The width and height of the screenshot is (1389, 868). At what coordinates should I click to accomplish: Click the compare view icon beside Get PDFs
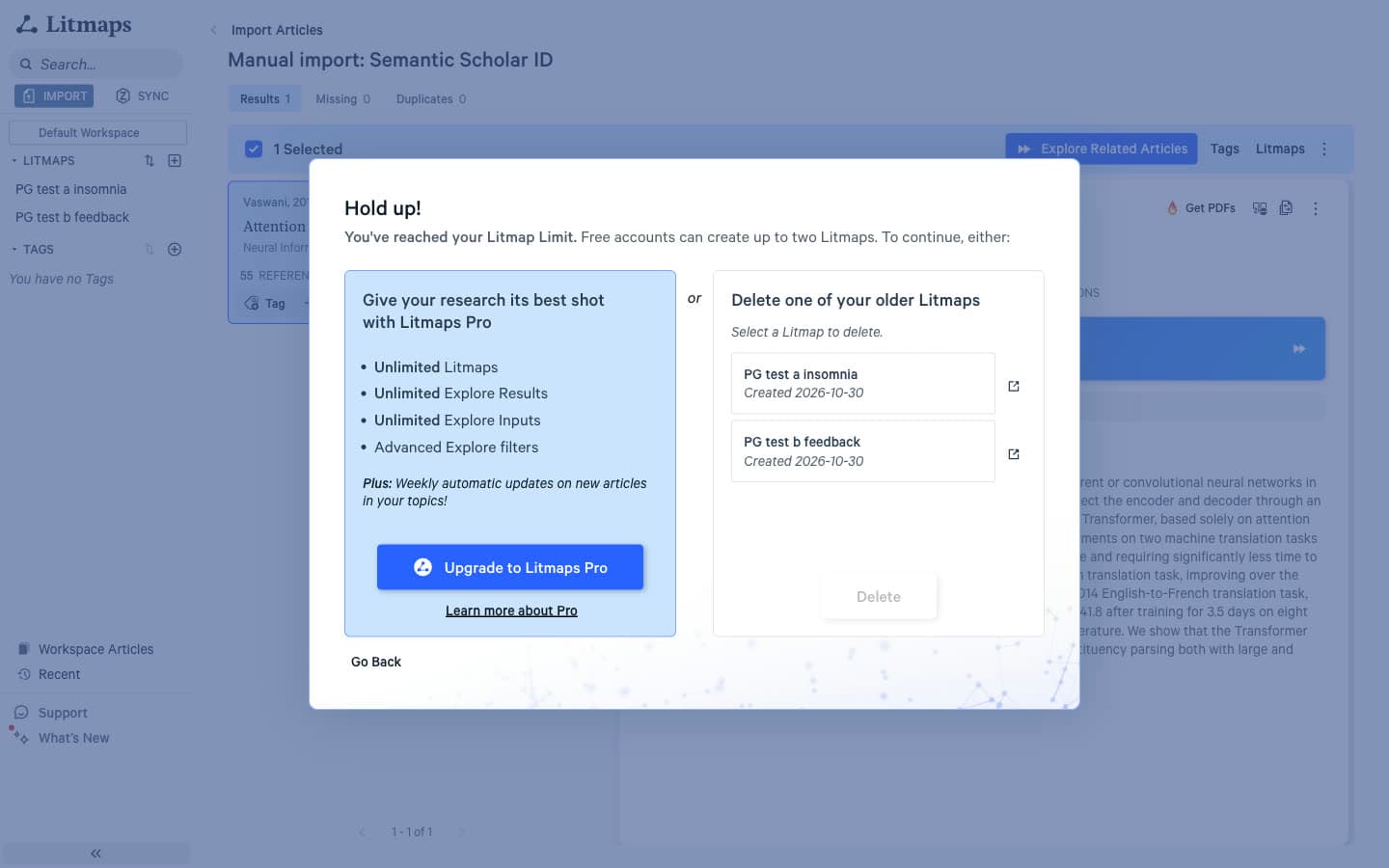(1260, 208)
